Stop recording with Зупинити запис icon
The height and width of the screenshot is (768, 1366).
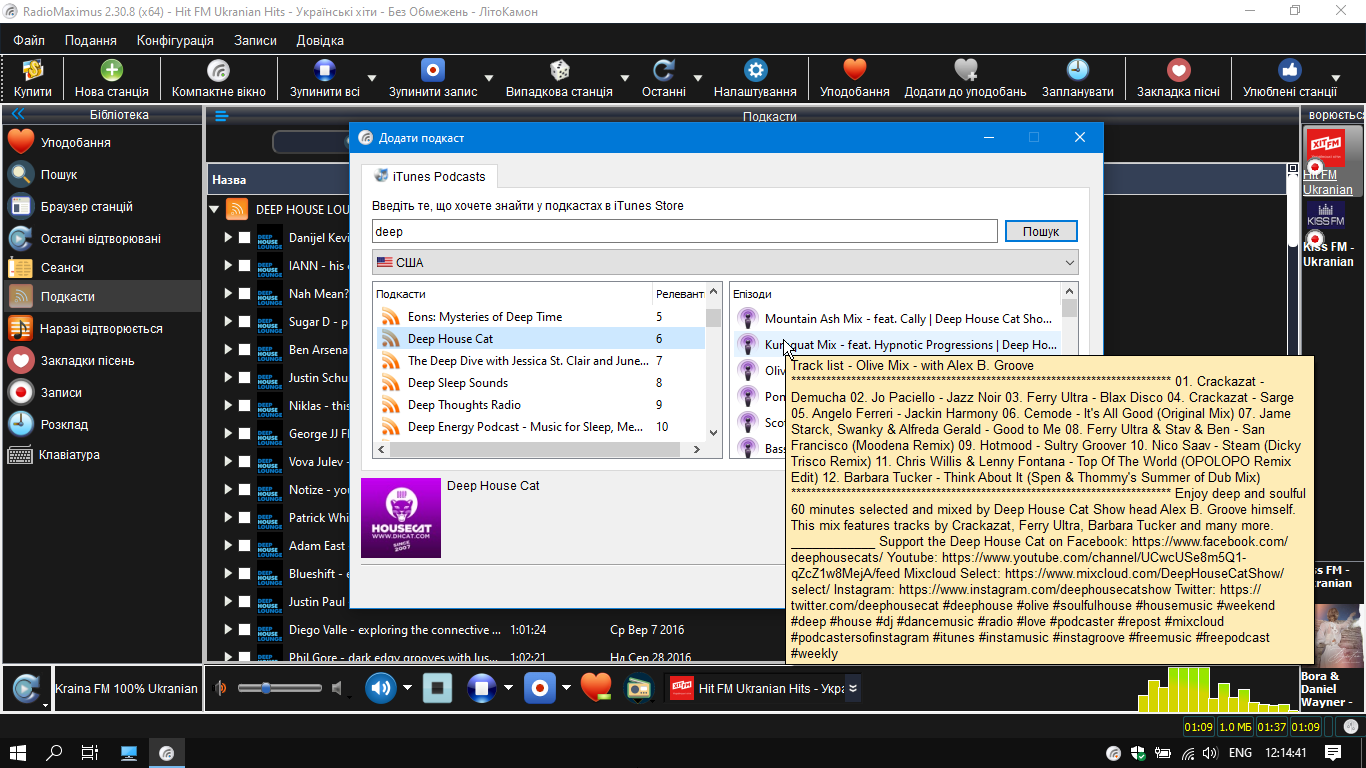coord(433,70)
